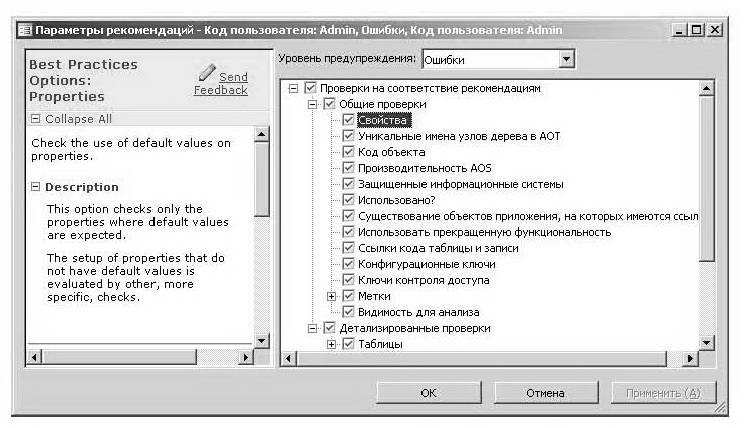This screenshot has height=428, width=744.
Task: Click the Collapse All minus icon
Action: 36,118
